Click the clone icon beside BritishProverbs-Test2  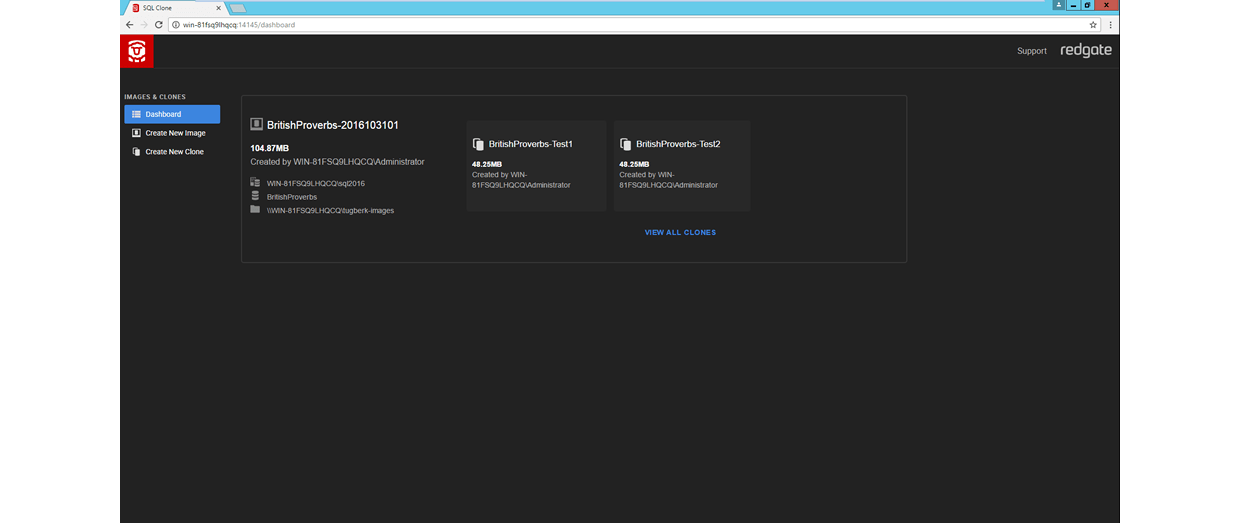(x=625, y=144)
